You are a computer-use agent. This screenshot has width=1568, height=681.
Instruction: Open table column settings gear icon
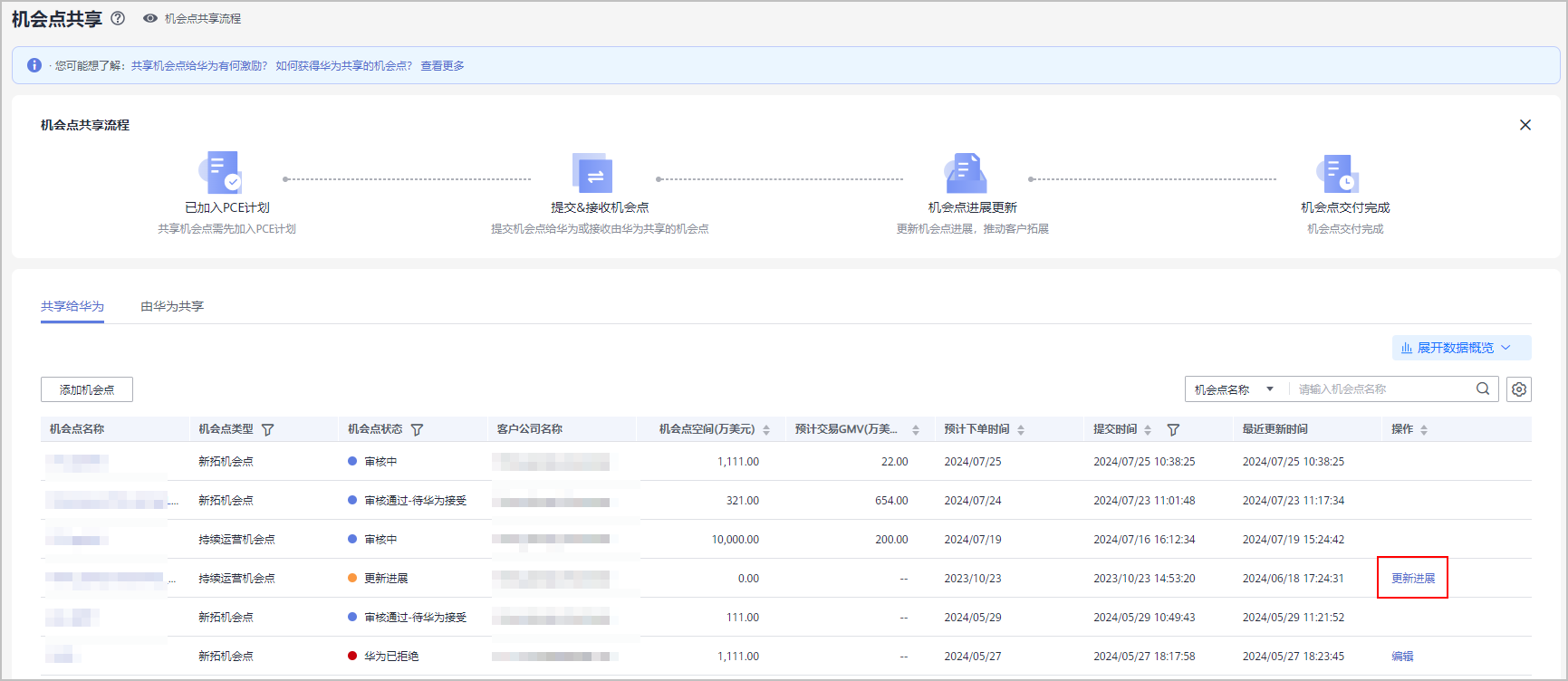pyautogui.click(x=1519, y=389)
